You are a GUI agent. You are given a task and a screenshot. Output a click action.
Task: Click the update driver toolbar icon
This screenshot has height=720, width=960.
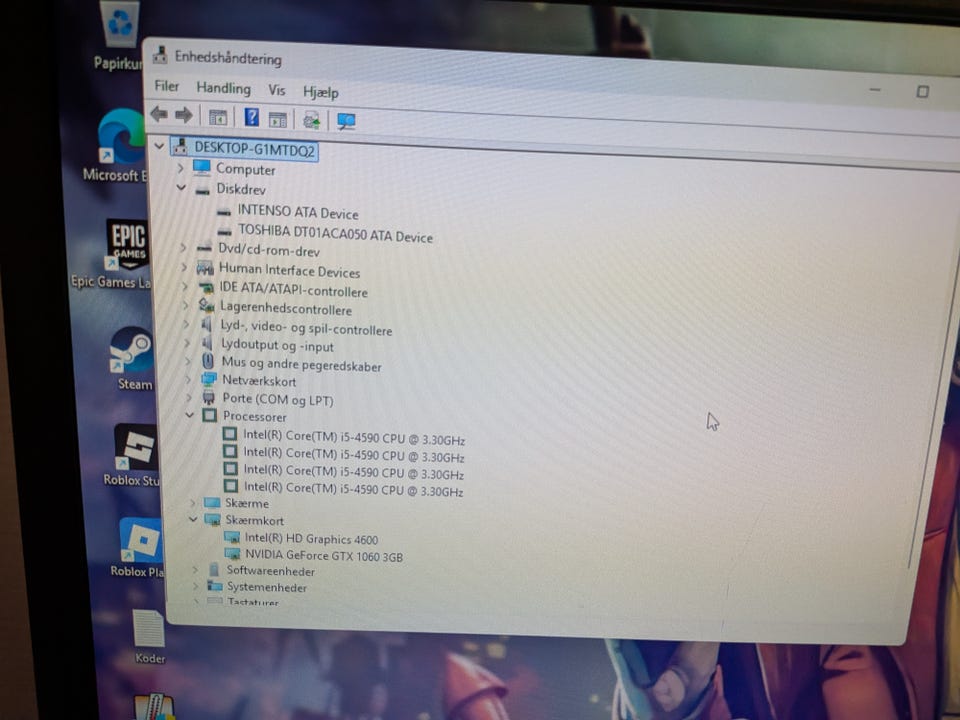(312, 120)
